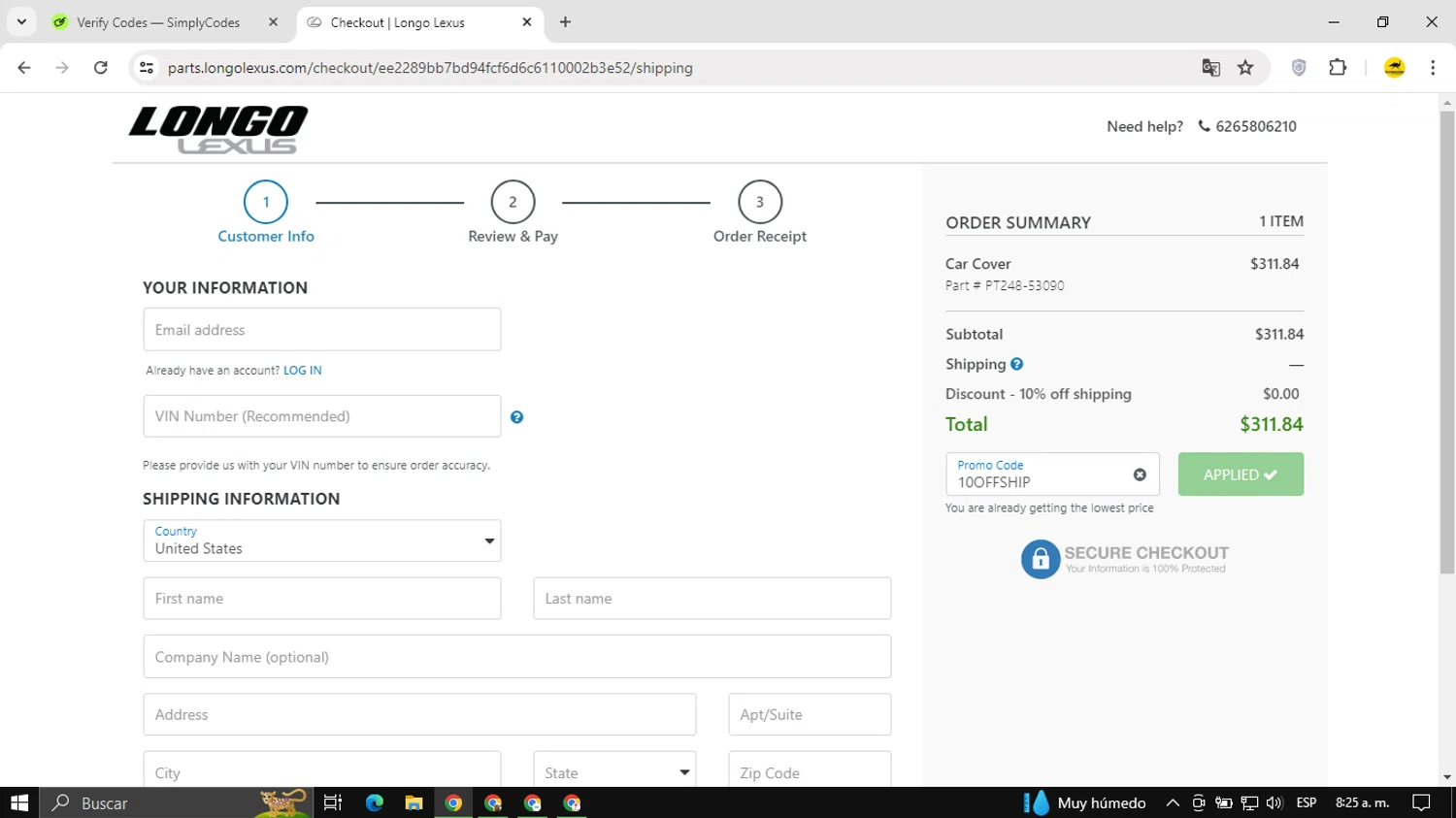Open the Windows Start menu

tap(19, 802)
